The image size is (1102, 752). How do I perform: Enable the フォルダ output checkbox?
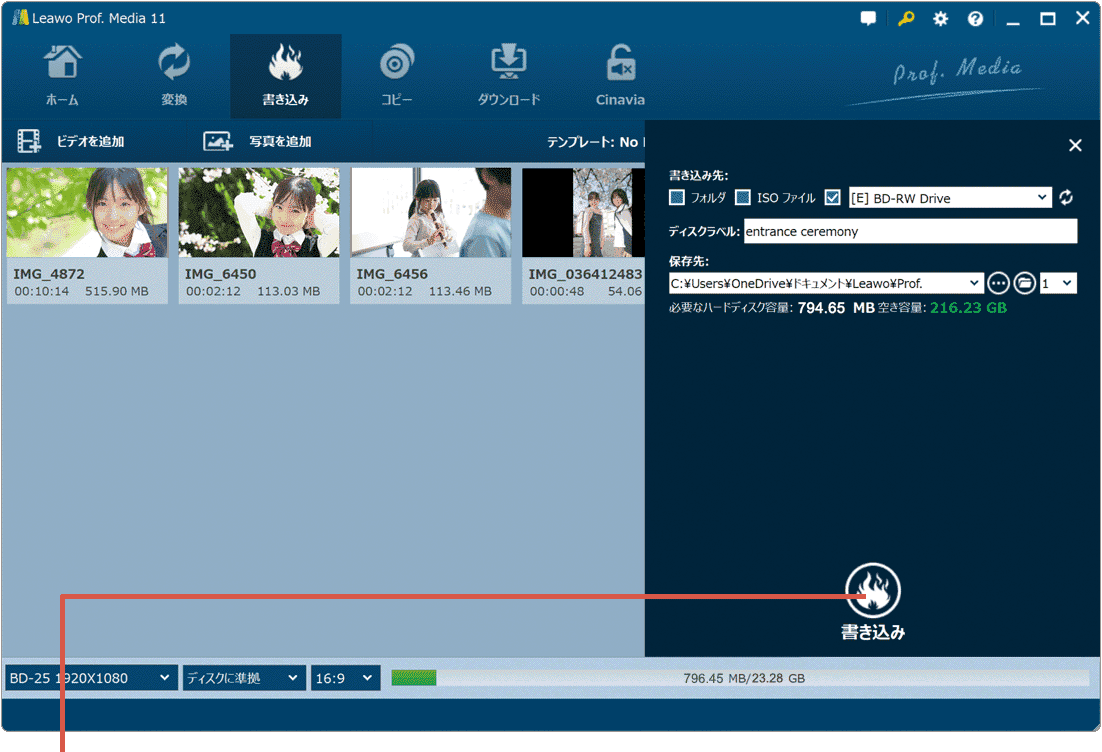click(x=677, y=198)
